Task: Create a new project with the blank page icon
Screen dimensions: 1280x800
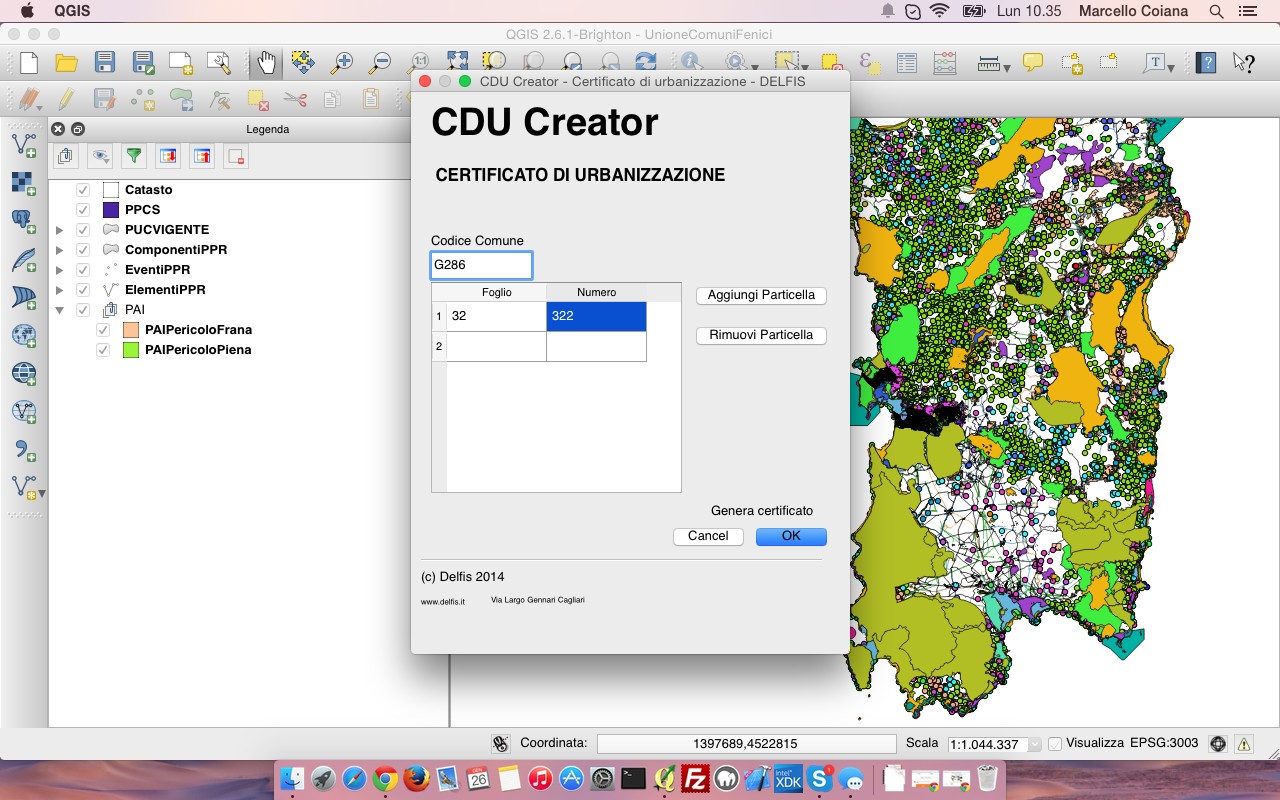Action: click(29, 63)
